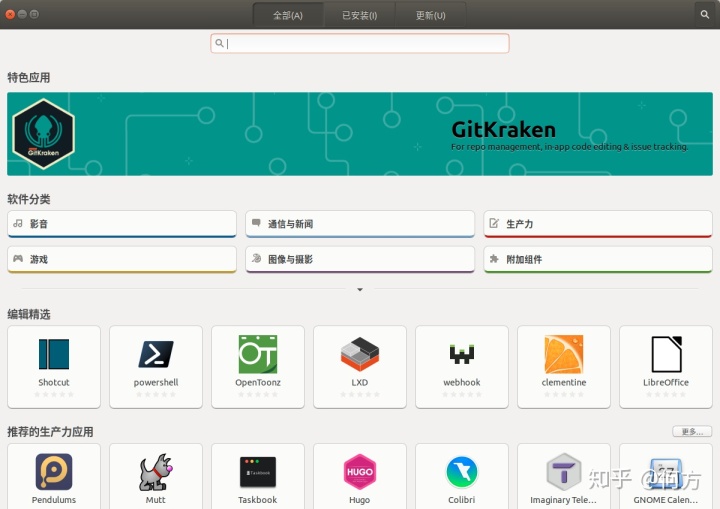Open the 影音 category
The width and height of the screenshot is (720, 509).
pos(122,224)
